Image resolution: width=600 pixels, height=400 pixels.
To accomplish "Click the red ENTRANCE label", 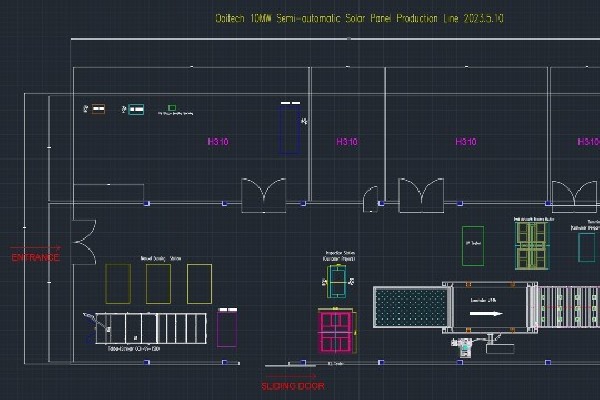I will (x=35, y=258).
